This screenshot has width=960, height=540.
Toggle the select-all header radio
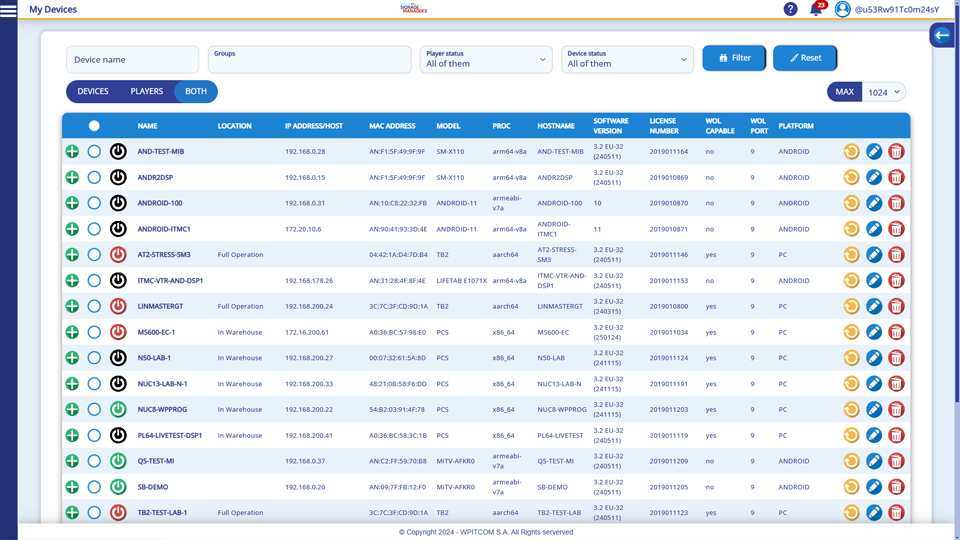[94, 126]
